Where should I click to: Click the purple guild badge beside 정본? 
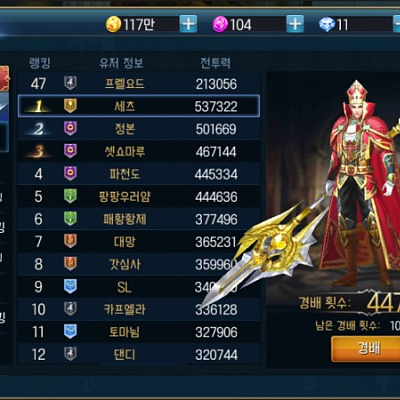pos(70,128)
